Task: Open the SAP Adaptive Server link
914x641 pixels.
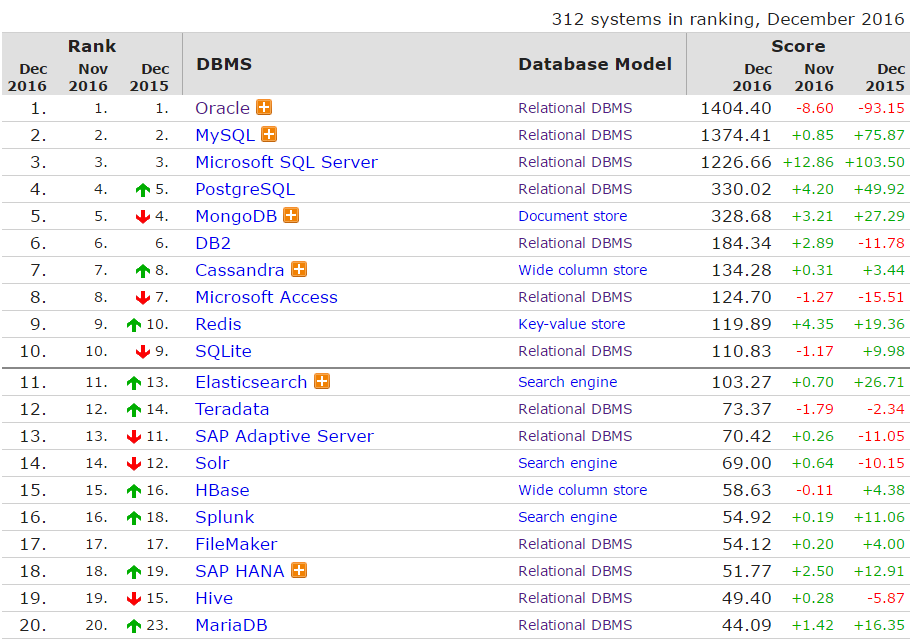Action: (284, 436)
